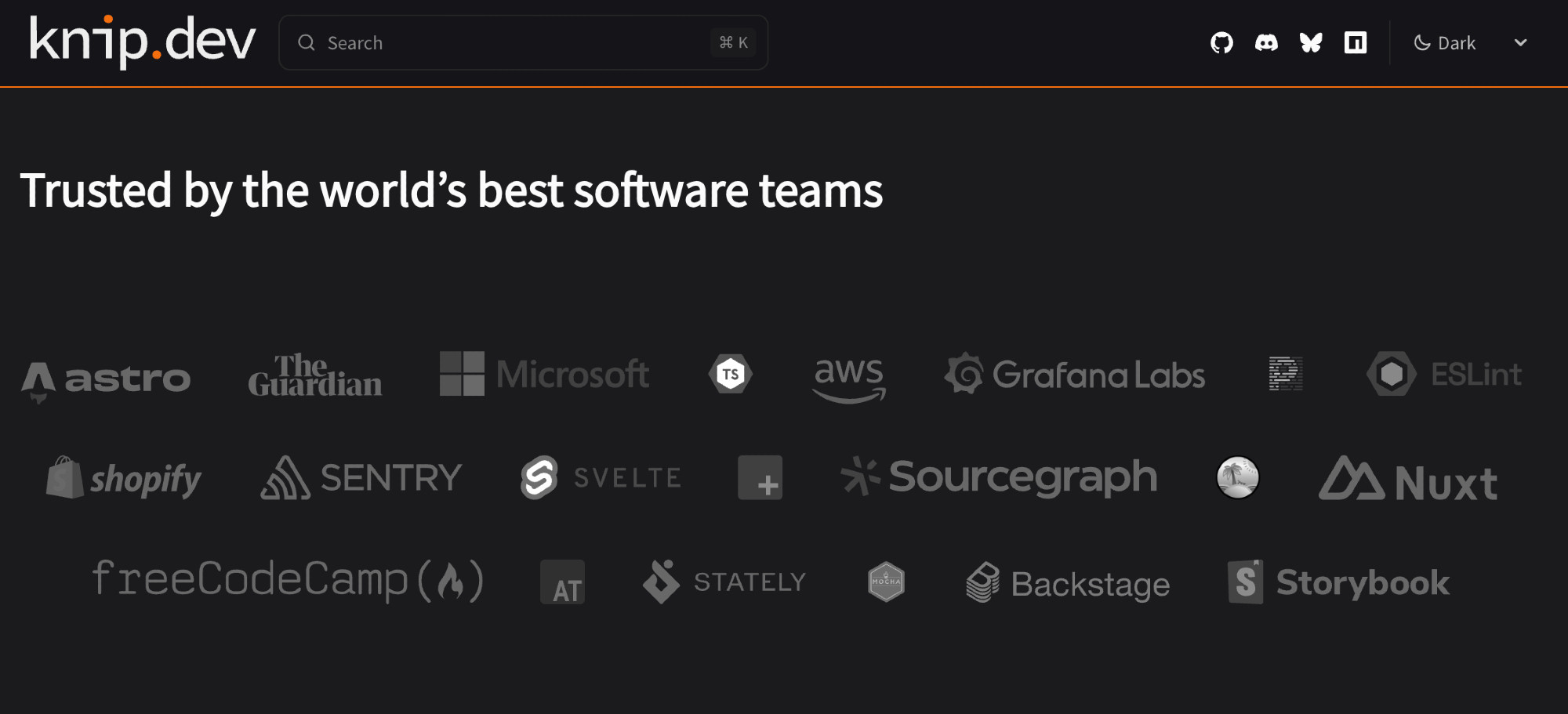Click the Svelte logo
Viewport: 1568px width, 714px height.
tap(601, 477)
